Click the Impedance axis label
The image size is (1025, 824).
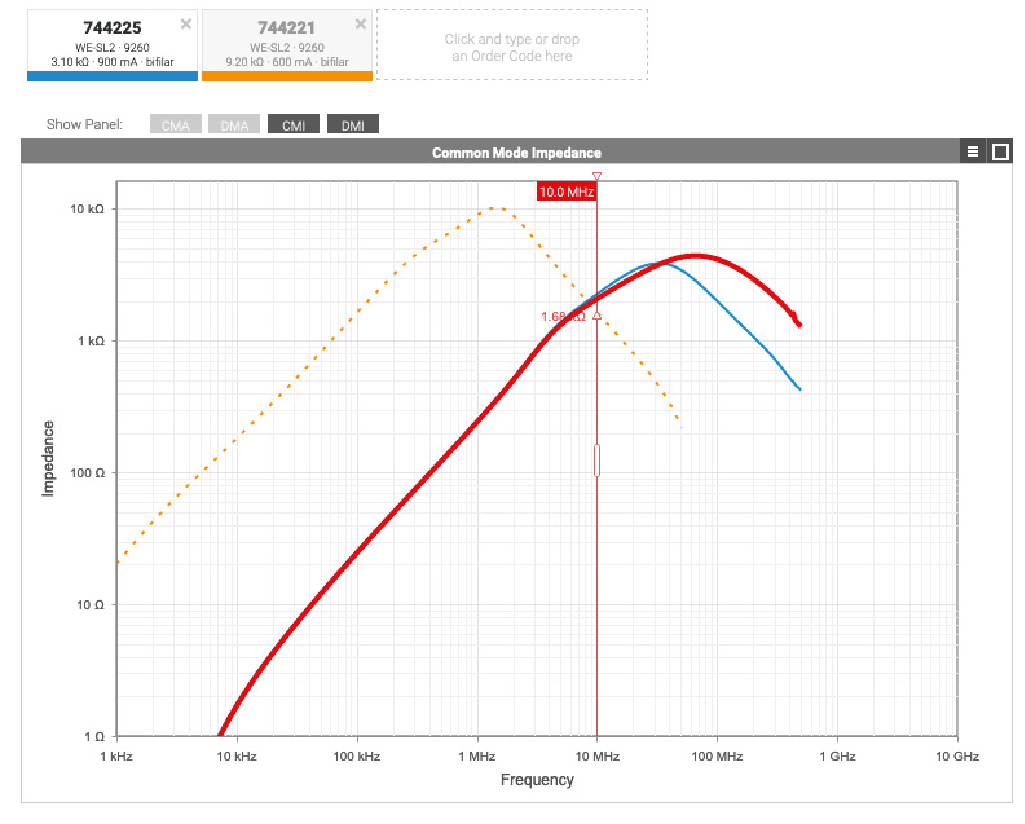pos(48,458)
